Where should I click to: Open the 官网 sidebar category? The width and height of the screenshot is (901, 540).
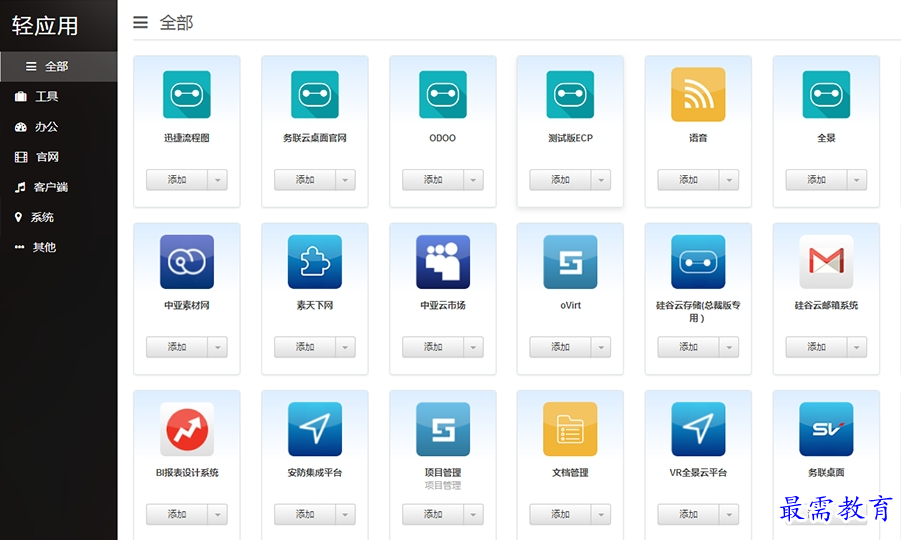59,157
